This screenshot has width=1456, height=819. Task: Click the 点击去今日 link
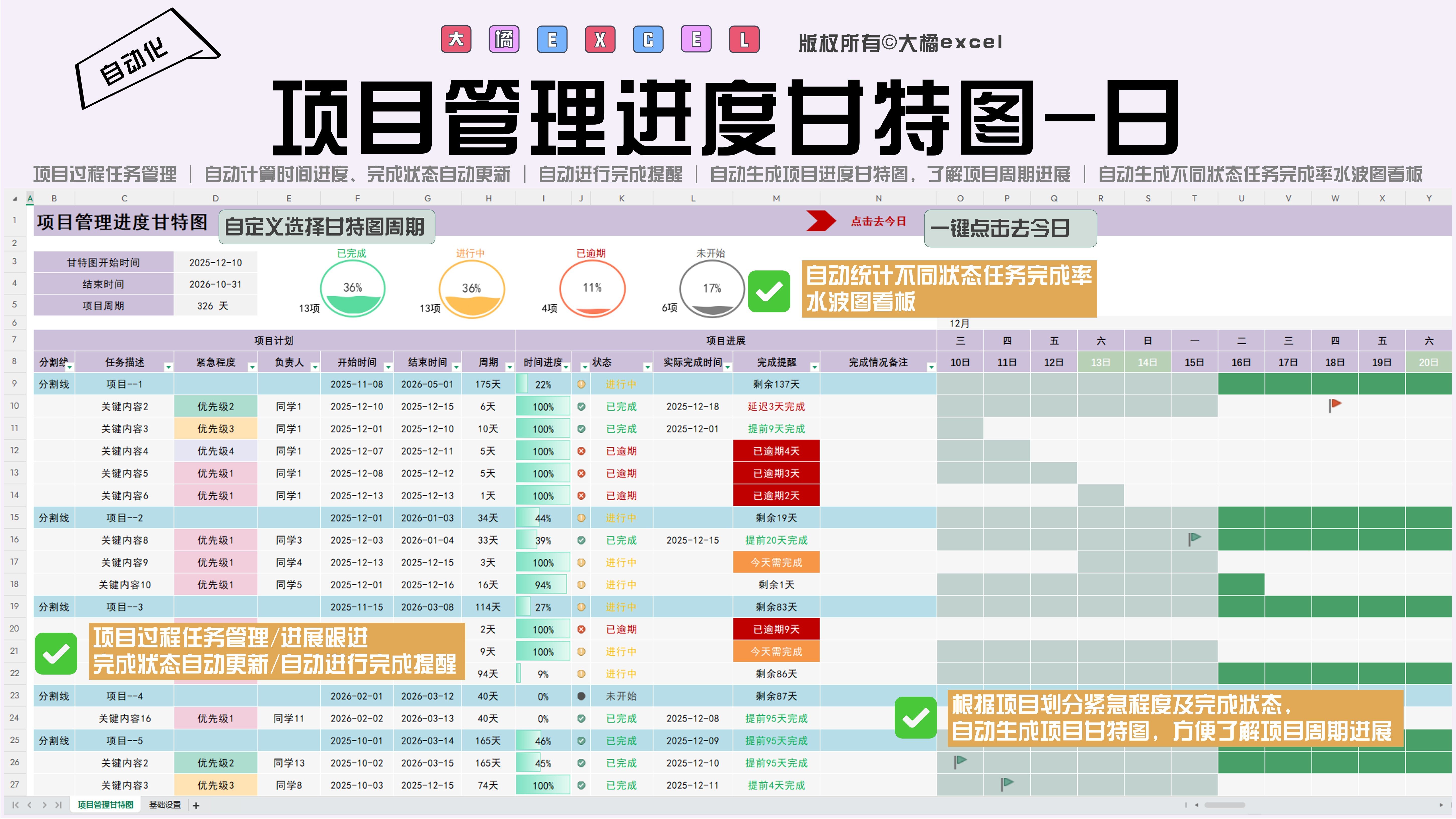point(878,221)
